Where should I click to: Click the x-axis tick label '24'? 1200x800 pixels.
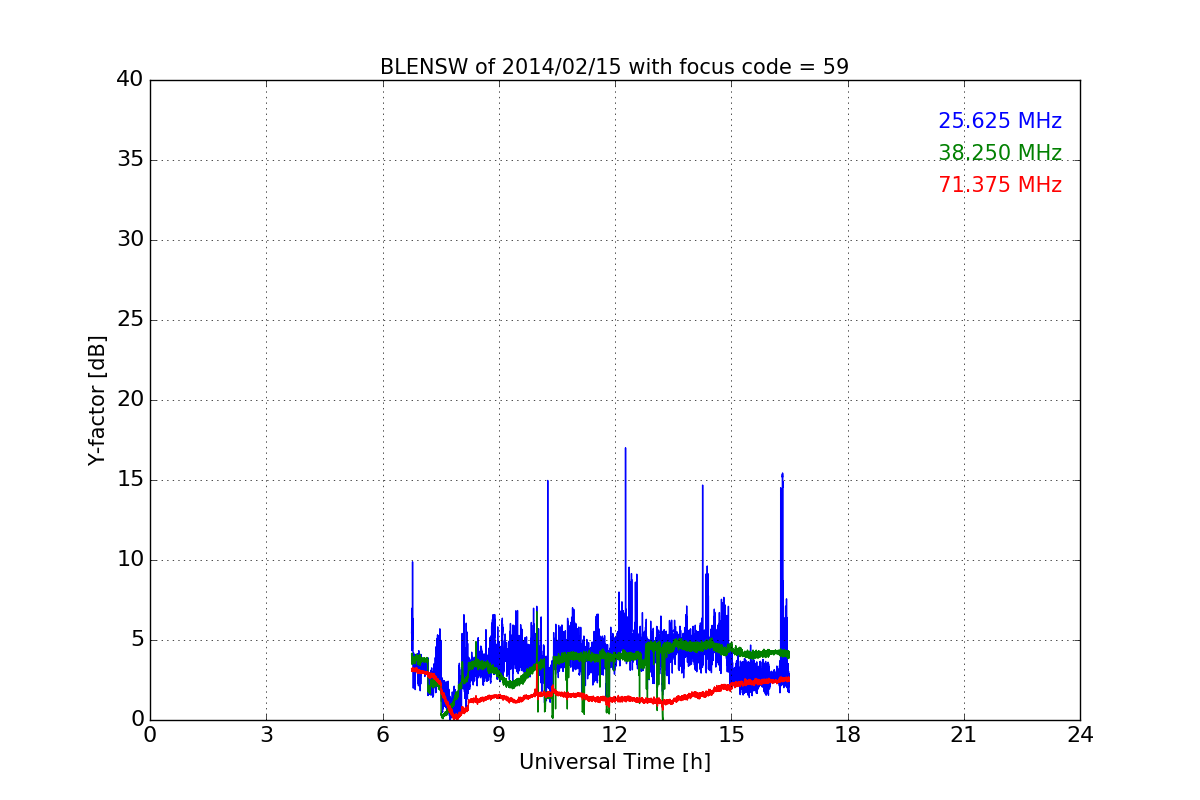point(1080,735)
